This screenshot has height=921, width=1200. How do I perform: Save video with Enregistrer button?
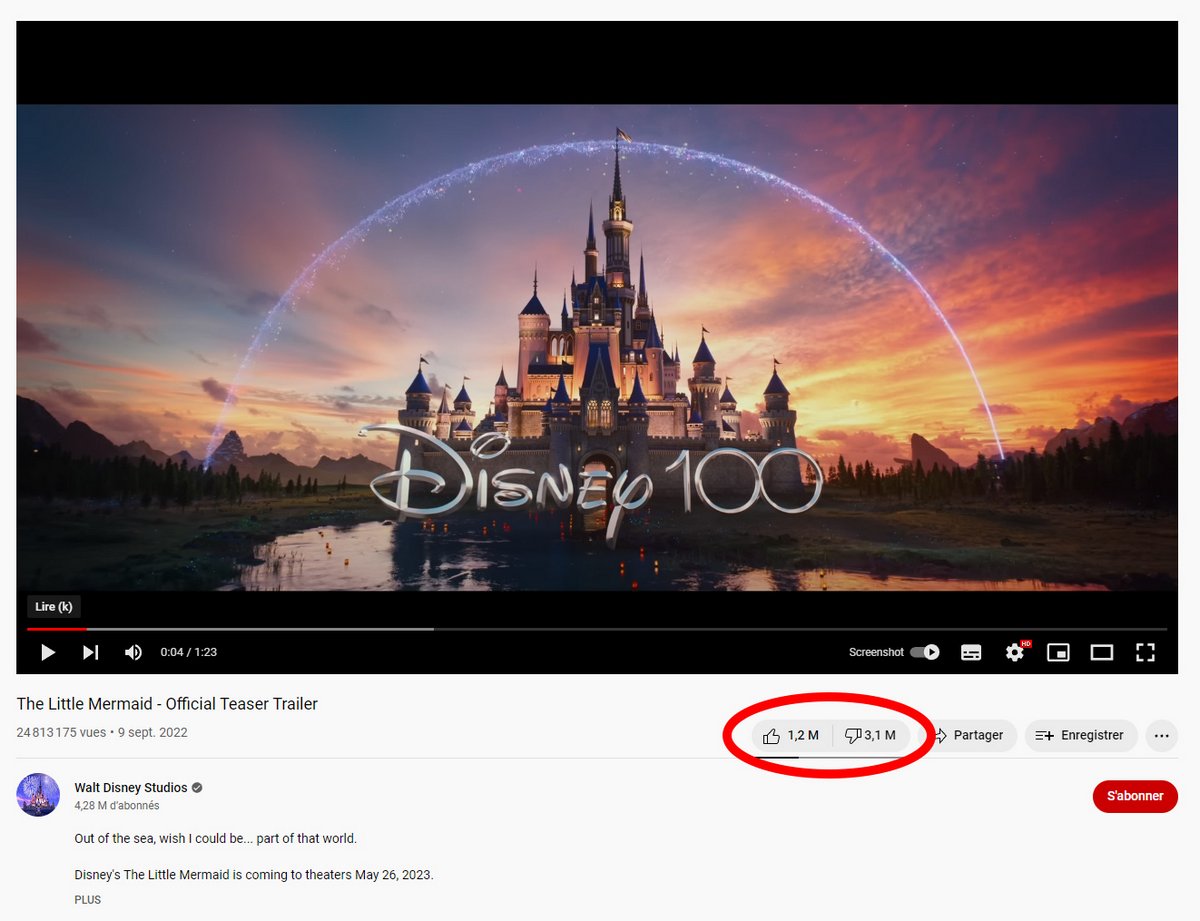(1081, 736)
